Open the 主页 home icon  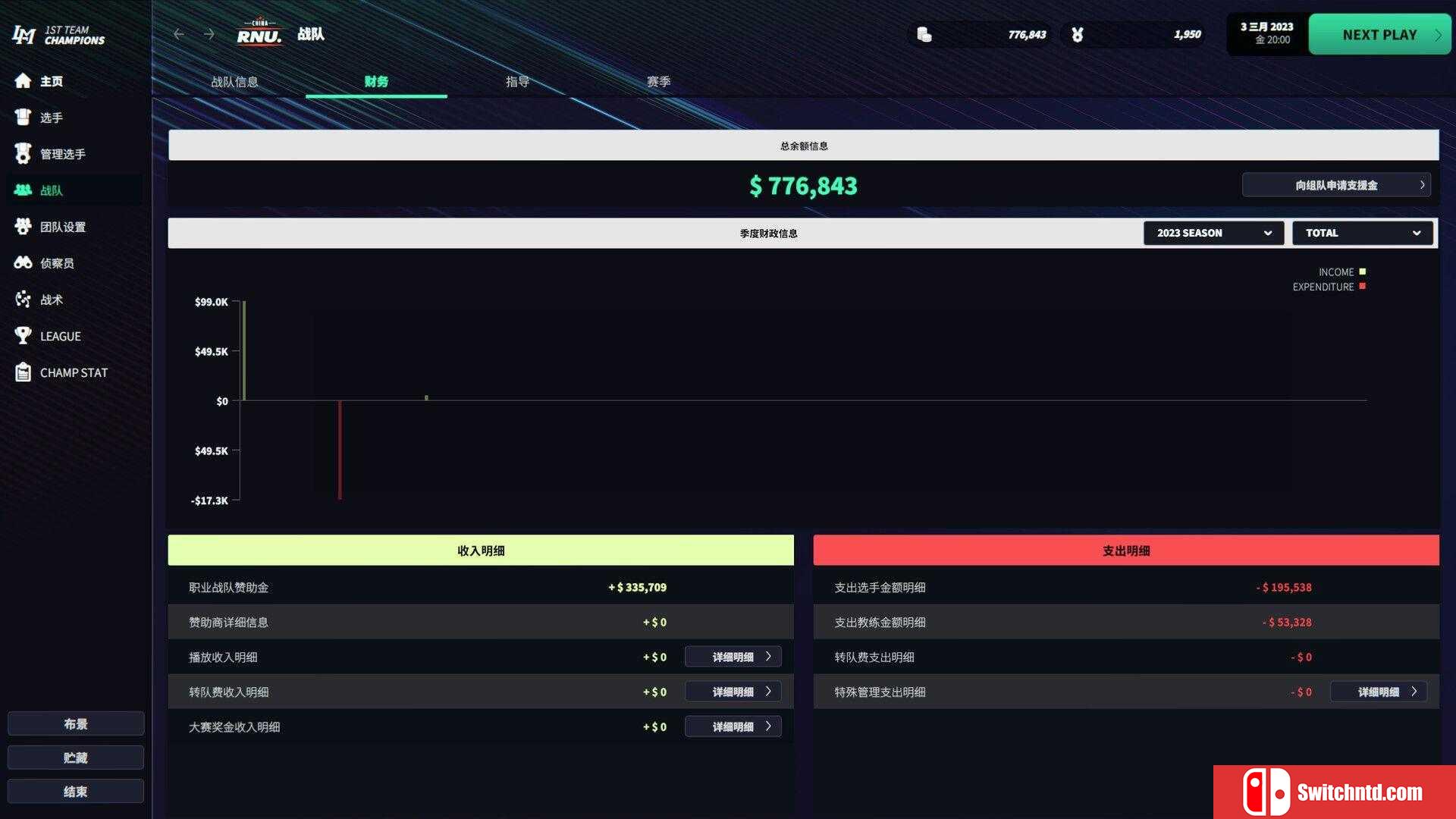click(23, 81)
